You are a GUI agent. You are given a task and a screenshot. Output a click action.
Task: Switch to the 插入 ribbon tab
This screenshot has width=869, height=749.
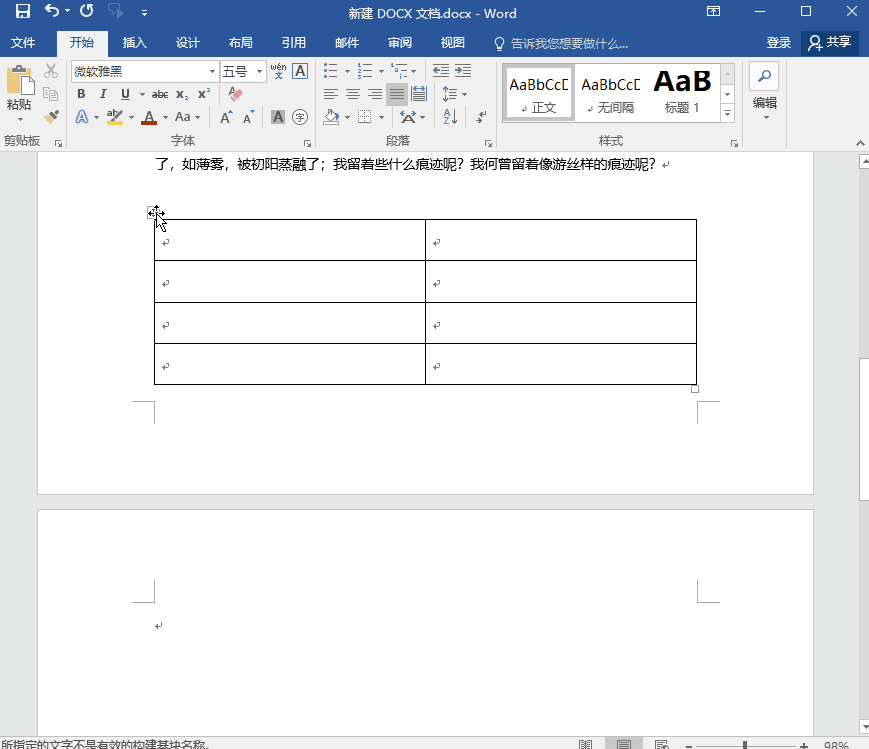click(136, 43)
